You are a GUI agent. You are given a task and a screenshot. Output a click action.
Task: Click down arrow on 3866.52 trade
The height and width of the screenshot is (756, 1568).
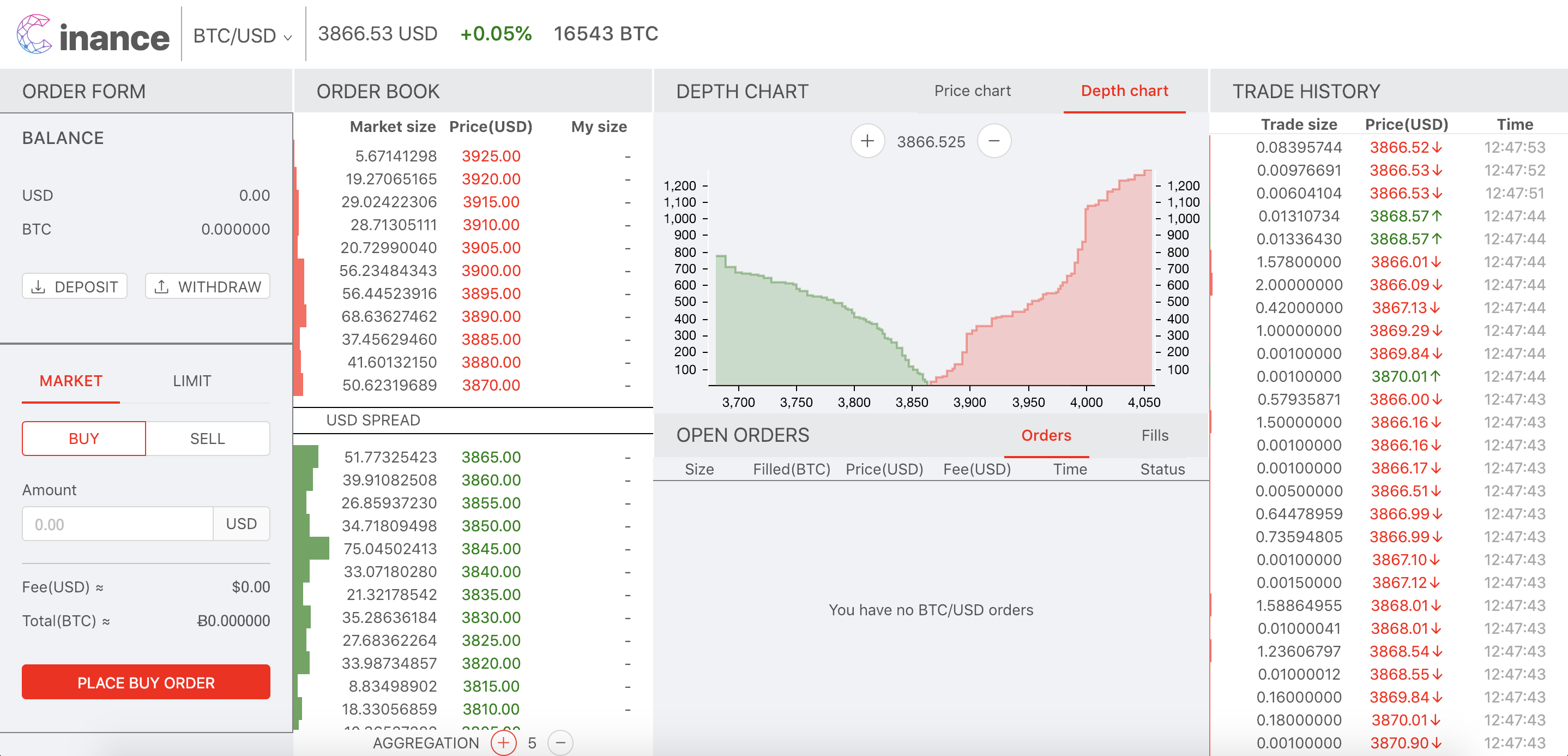point(1437,147)
